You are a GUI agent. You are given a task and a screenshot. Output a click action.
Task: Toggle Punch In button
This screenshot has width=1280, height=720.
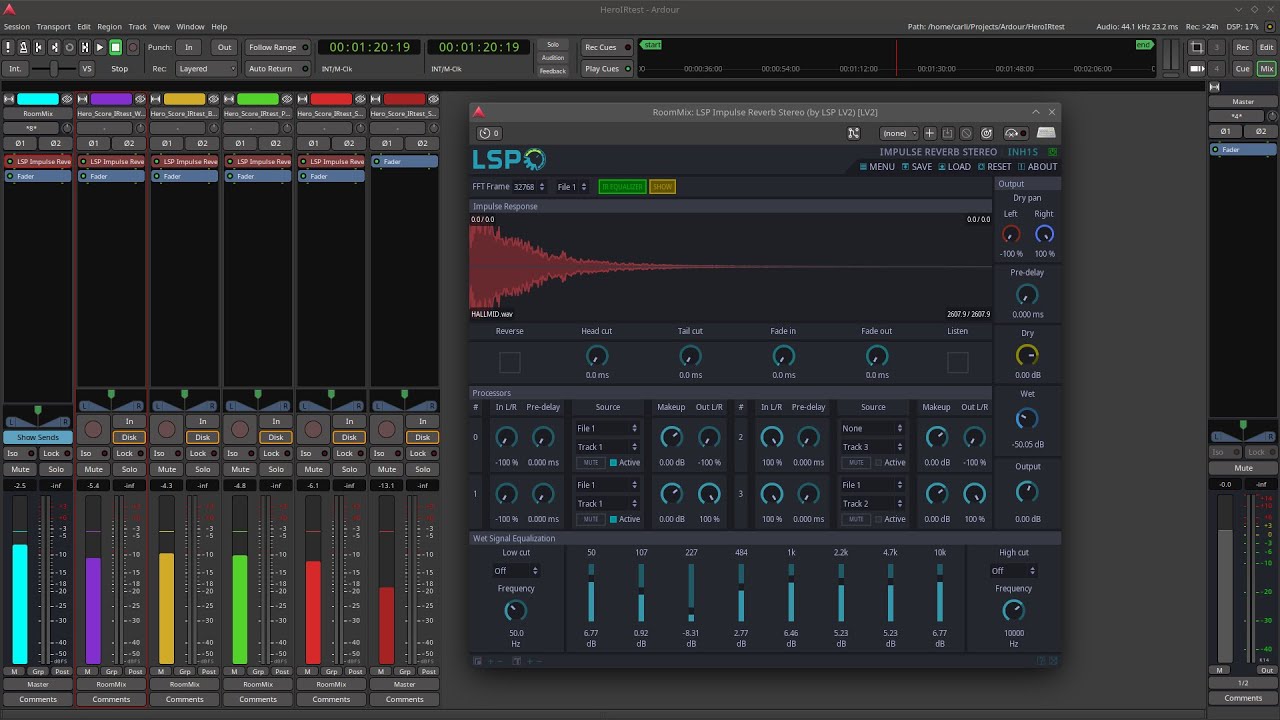[x=188, y=47]
